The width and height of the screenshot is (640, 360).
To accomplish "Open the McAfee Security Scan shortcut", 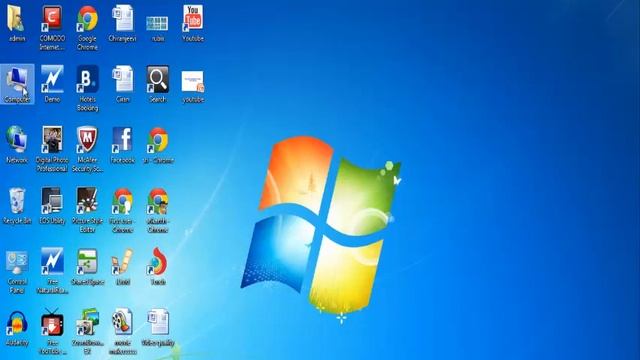I will [87, 140].
